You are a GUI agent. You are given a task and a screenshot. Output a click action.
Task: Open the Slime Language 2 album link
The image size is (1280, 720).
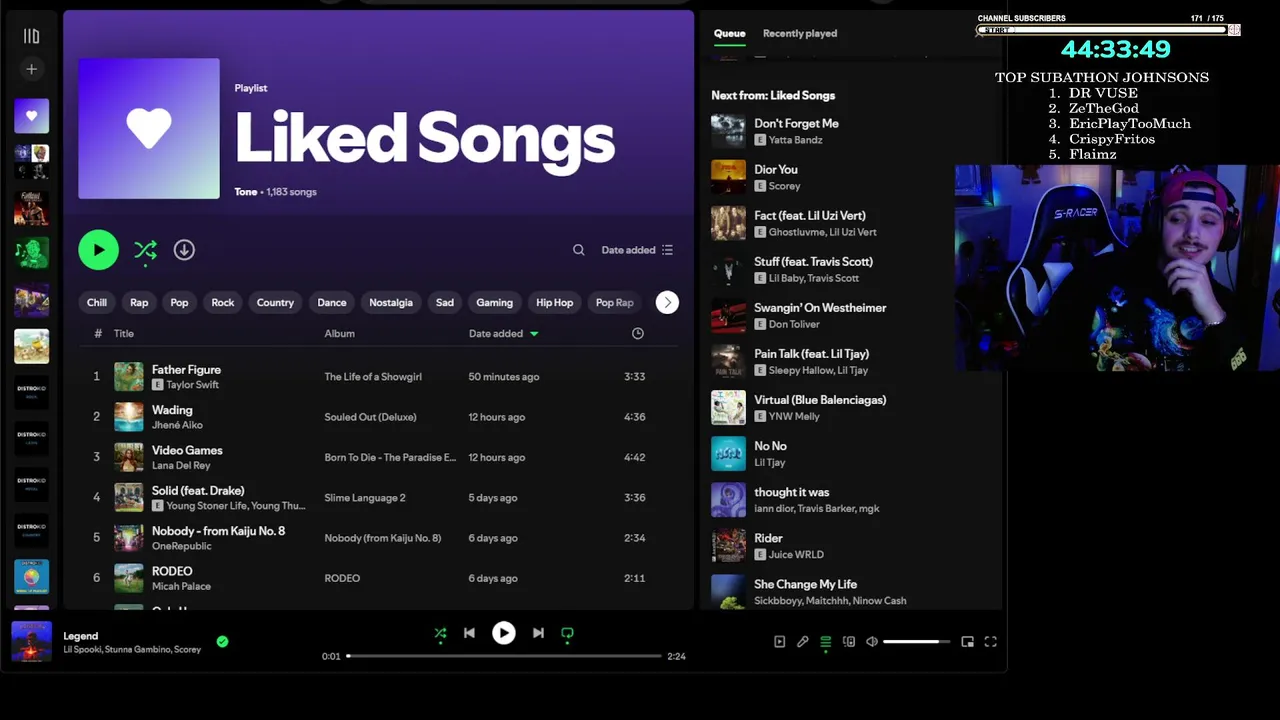click(x=365, y=498)
